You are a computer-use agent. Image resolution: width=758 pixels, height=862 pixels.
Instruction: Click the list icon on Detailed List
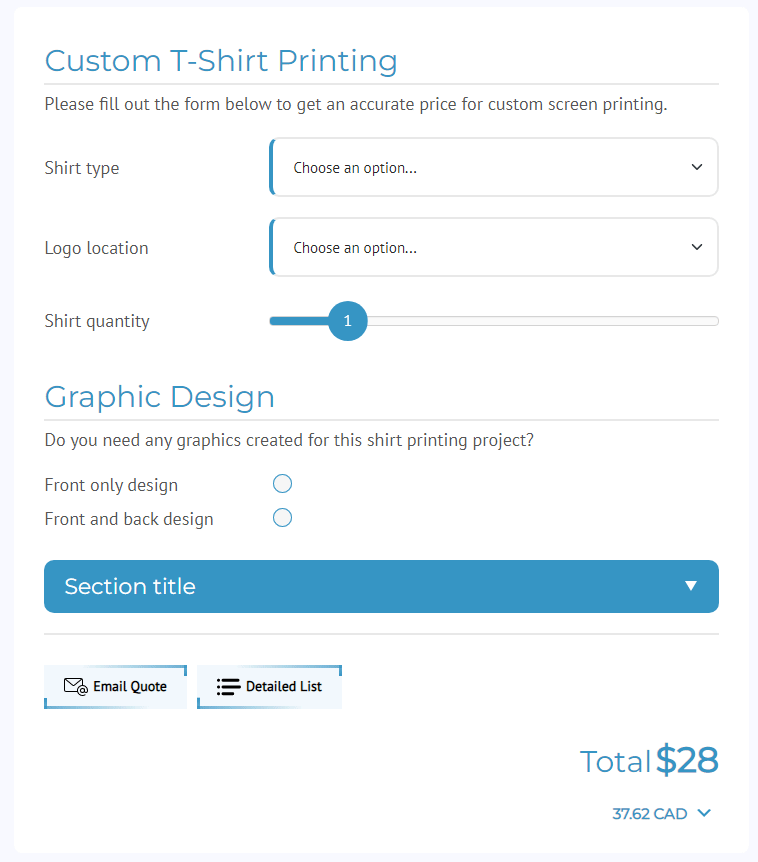[x=228, y=687]
